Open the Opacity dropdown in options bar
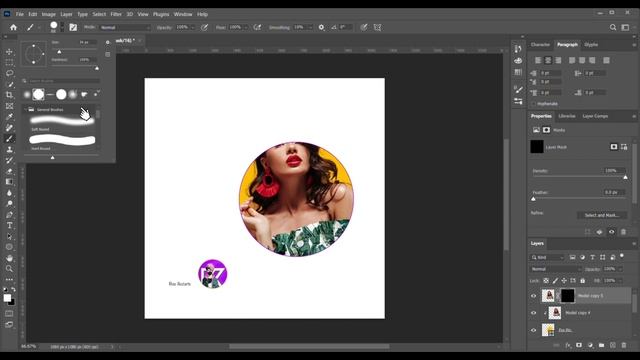Screen dimensions: 640x360 click(x=193, y=27)
